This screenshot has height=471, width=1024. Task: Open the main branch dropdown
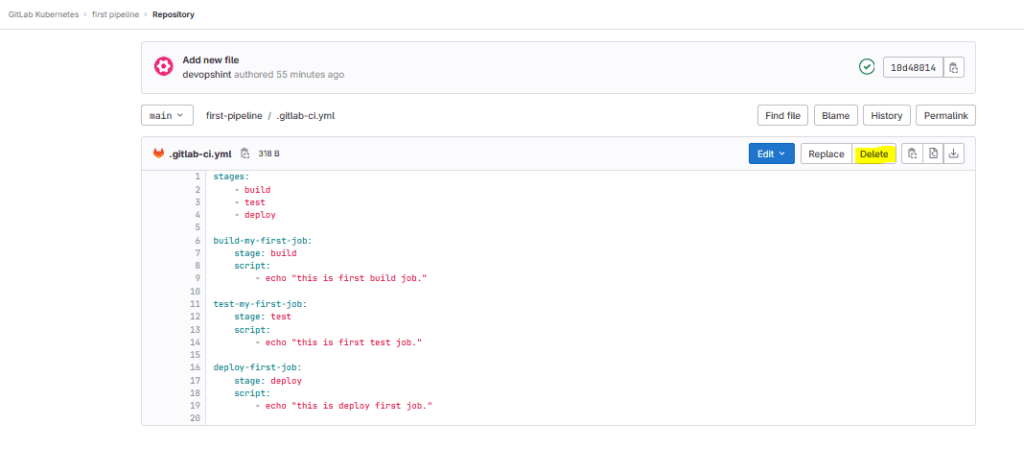click(x=167, y=116)
